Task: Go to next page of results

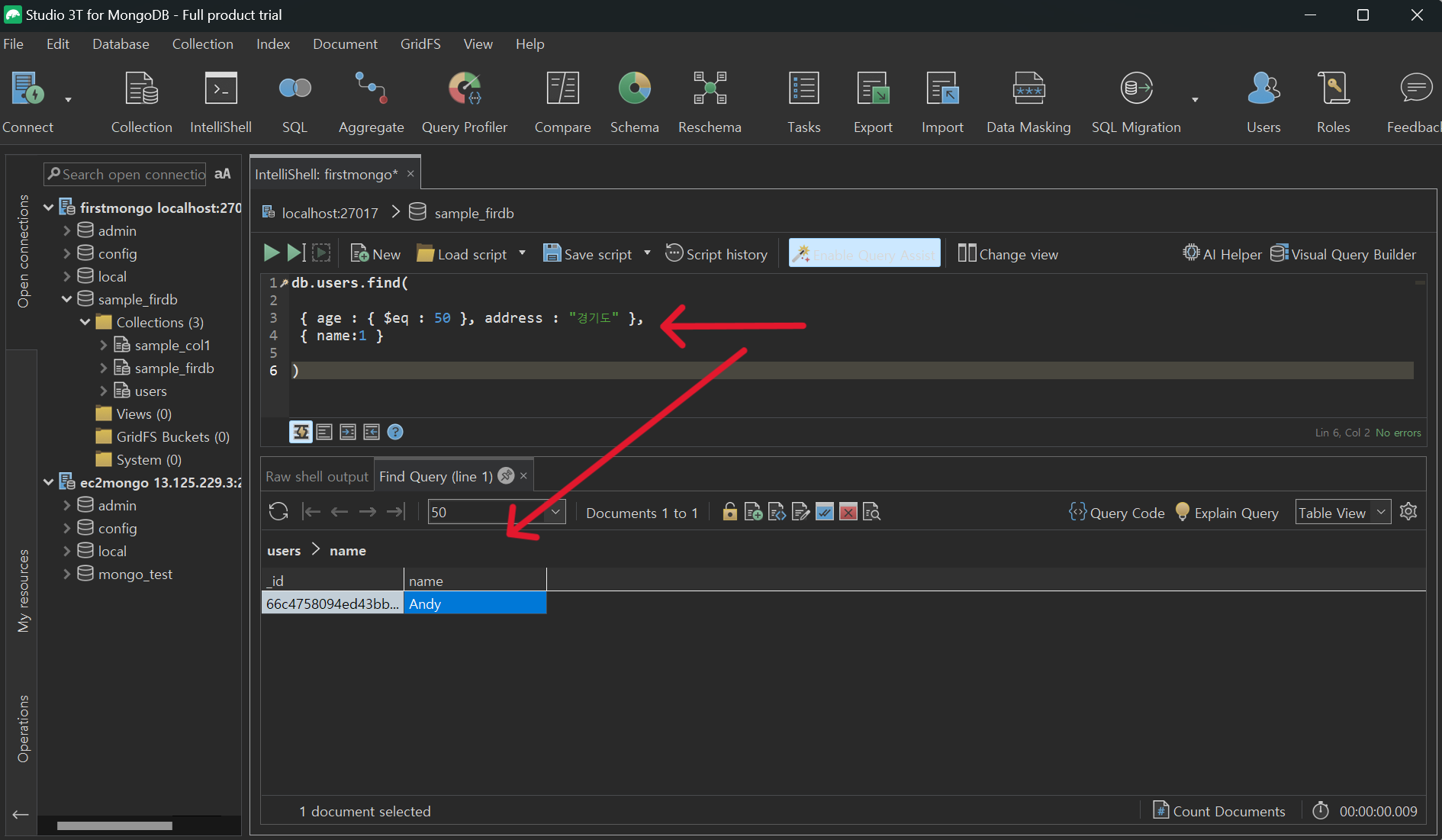Action: [368, 511]
